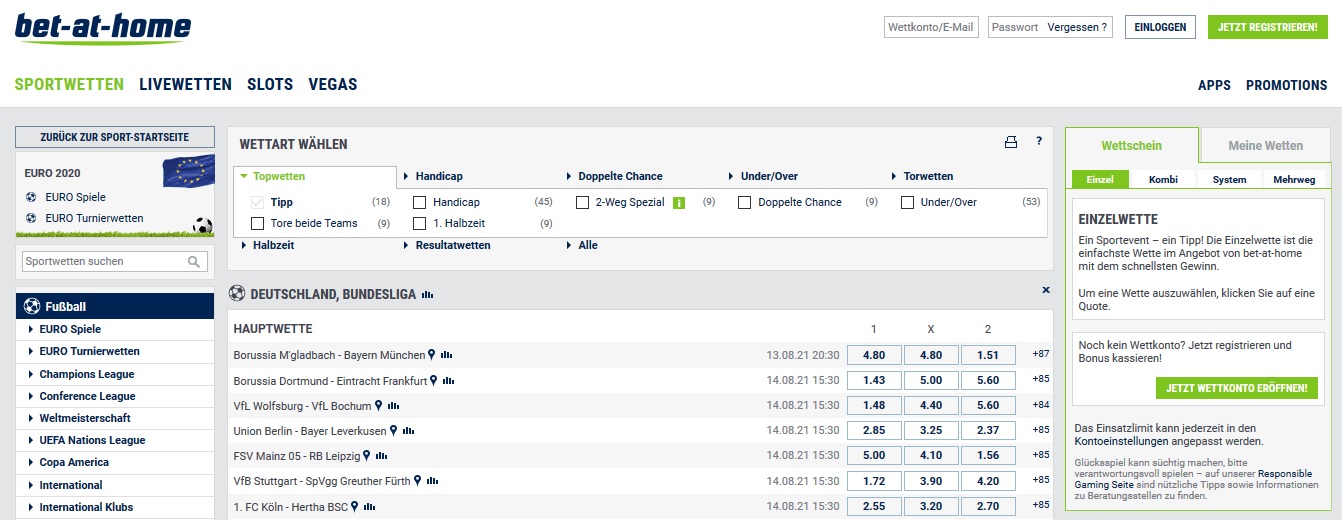Enable the Handicap checkbox
The height and width of the screenshot is (520, 1342).
(x=420, y=203)
